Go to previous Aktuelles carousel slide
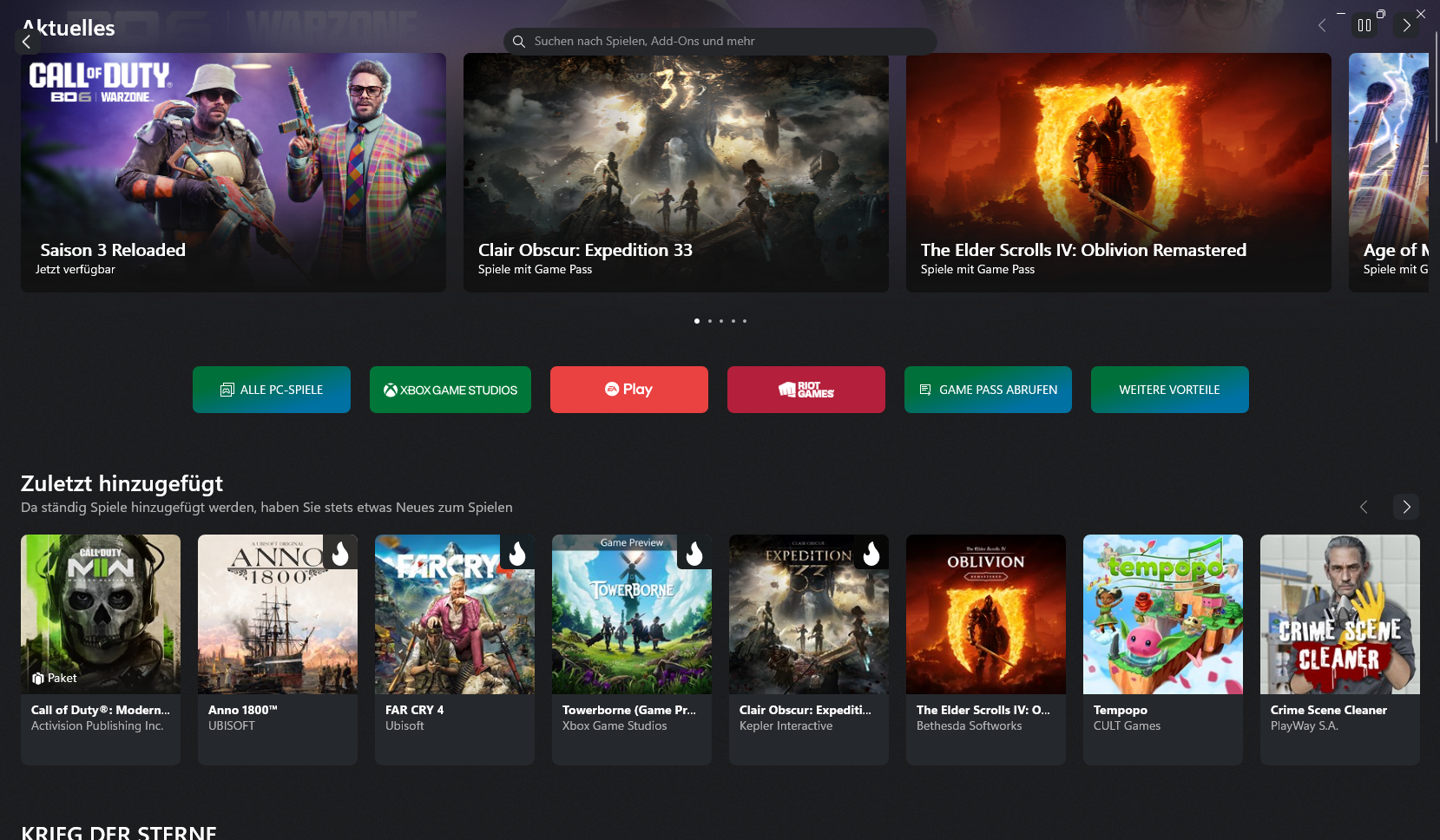1440x840 pixels. pos(1322,25)
